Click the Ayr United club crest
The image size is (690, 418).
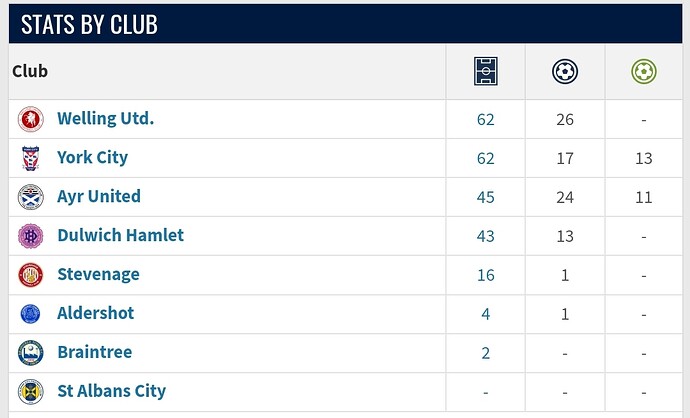coord(31,197)
